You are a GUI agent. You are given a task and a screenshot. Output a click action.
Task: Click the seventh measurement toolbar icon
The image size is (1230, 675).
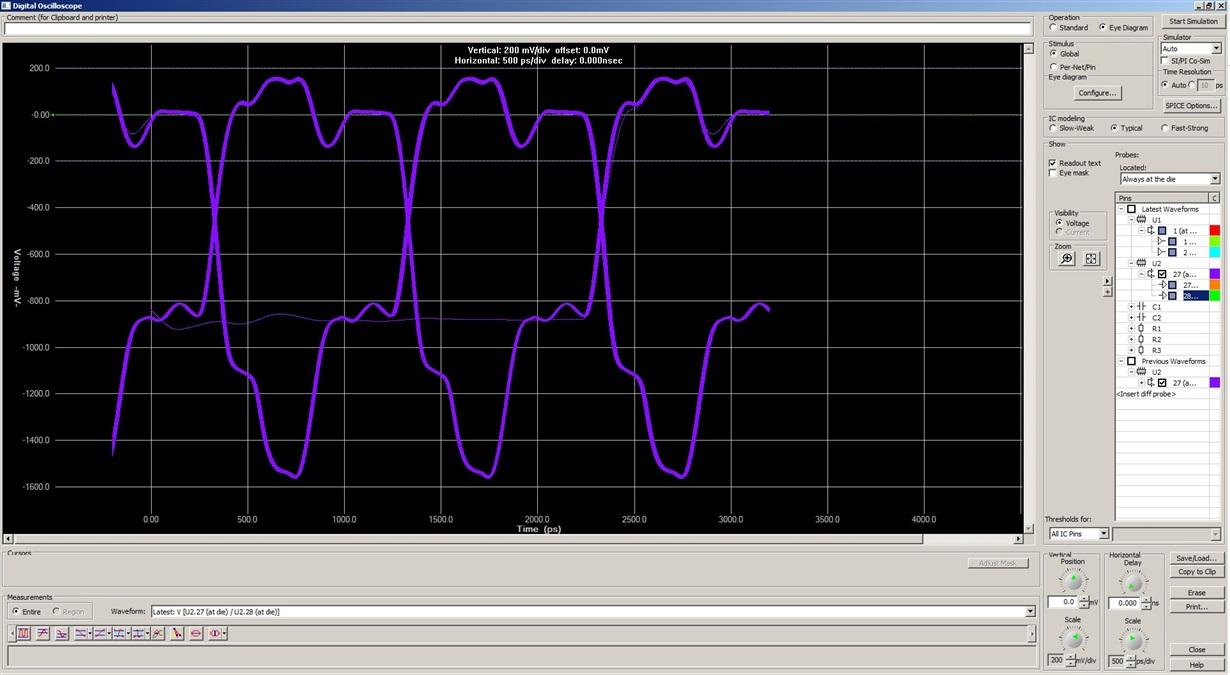coord(138,633)
